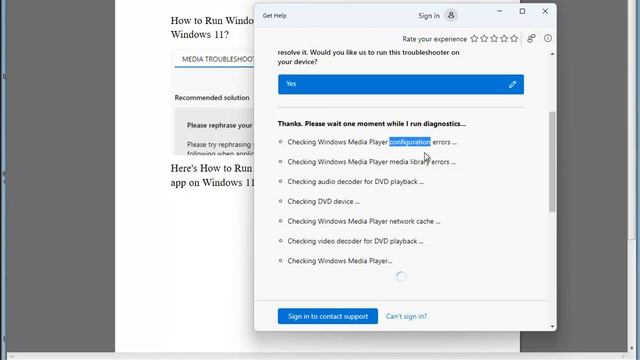Open the Can't sign in? link

point(406,316)
